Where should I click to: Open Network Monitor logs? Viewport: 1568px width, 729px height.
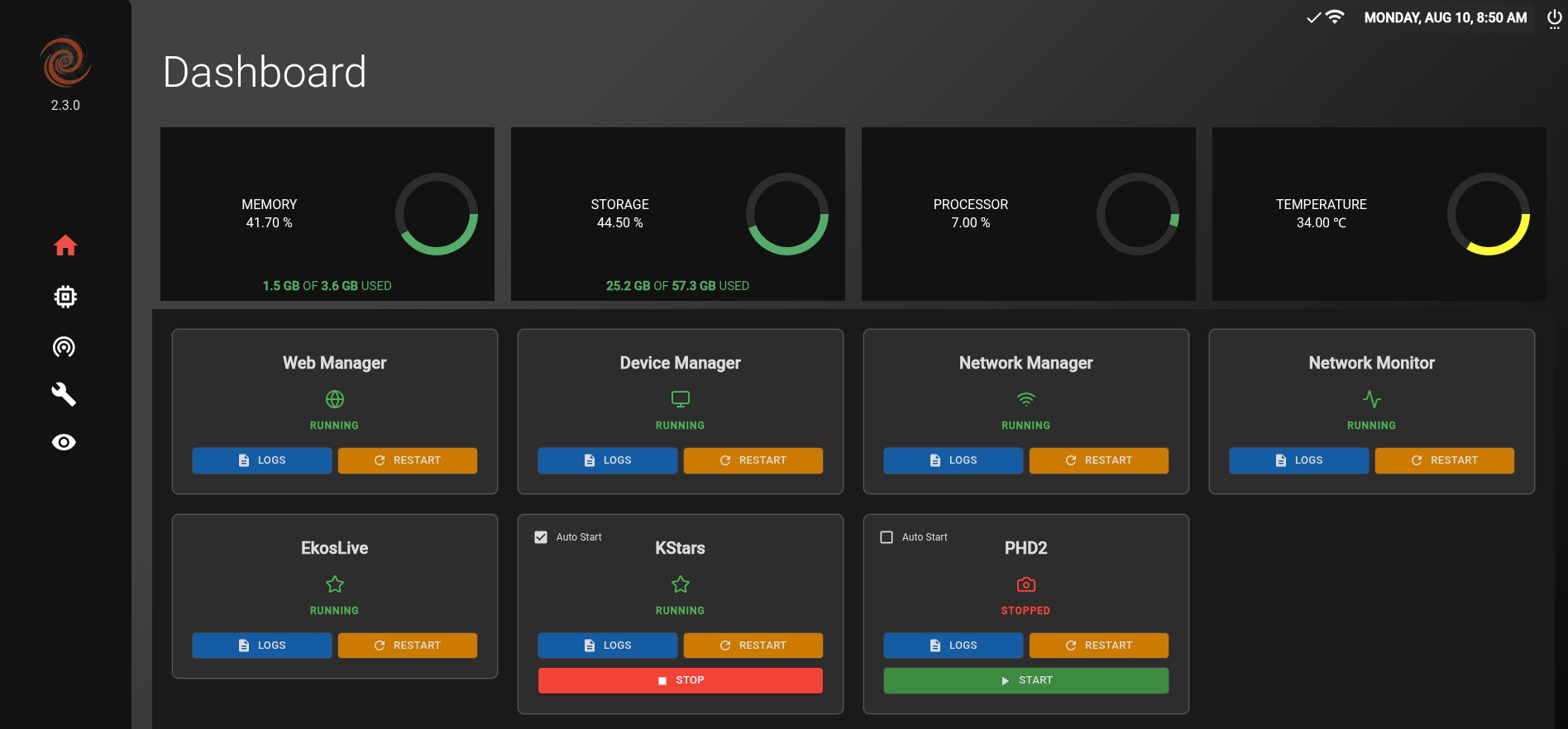[1299, 460]
